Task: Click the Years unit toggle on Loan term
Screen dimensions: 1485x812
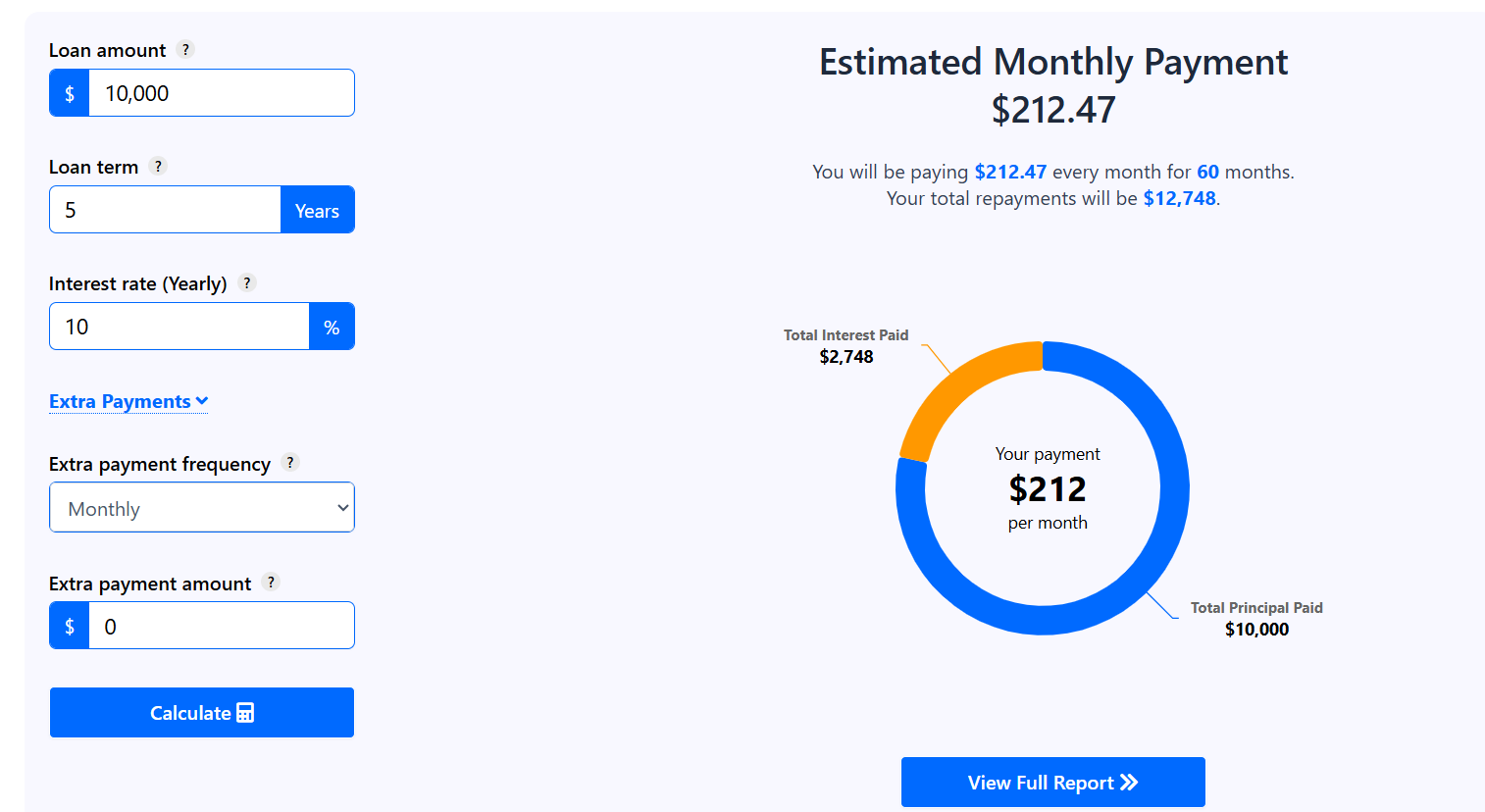Action: click(317, 209)
